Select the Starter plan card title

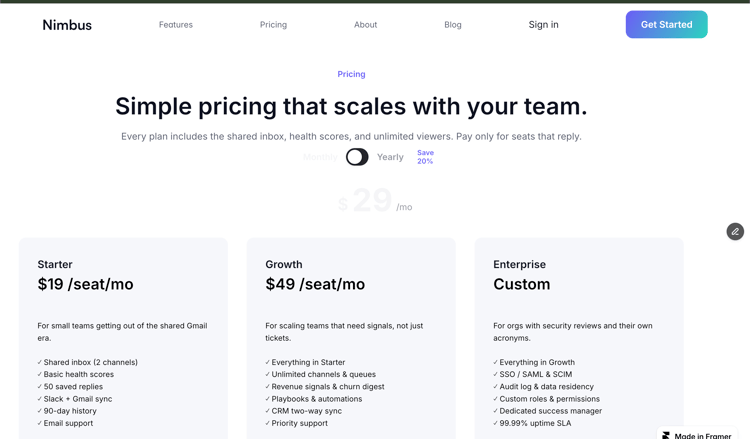click(55, 264)
